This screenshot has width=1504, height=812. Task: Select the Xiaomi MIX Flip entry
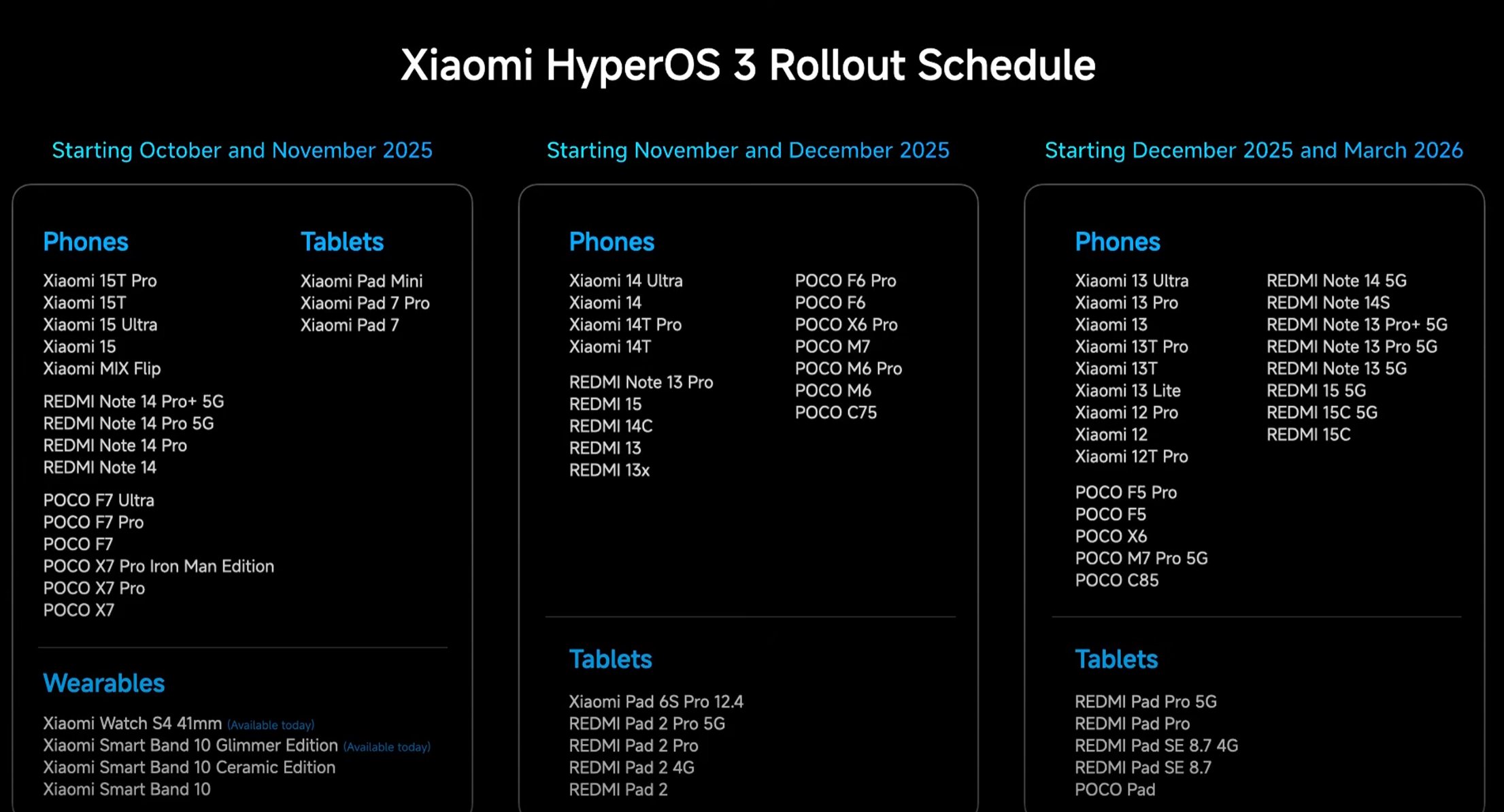point(102,369)
